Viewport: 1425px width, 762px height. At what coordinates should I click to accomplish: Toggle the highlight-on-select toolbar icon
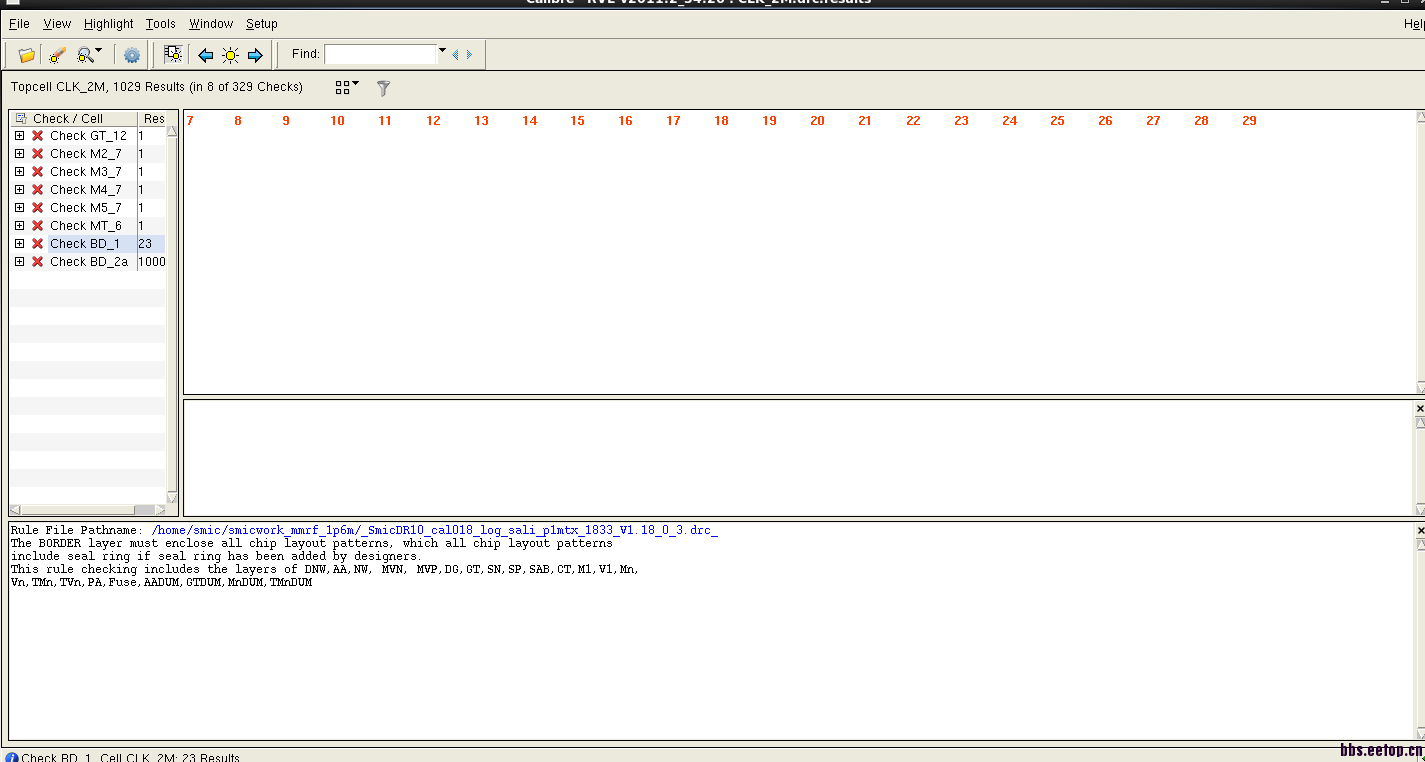[173, 54]
